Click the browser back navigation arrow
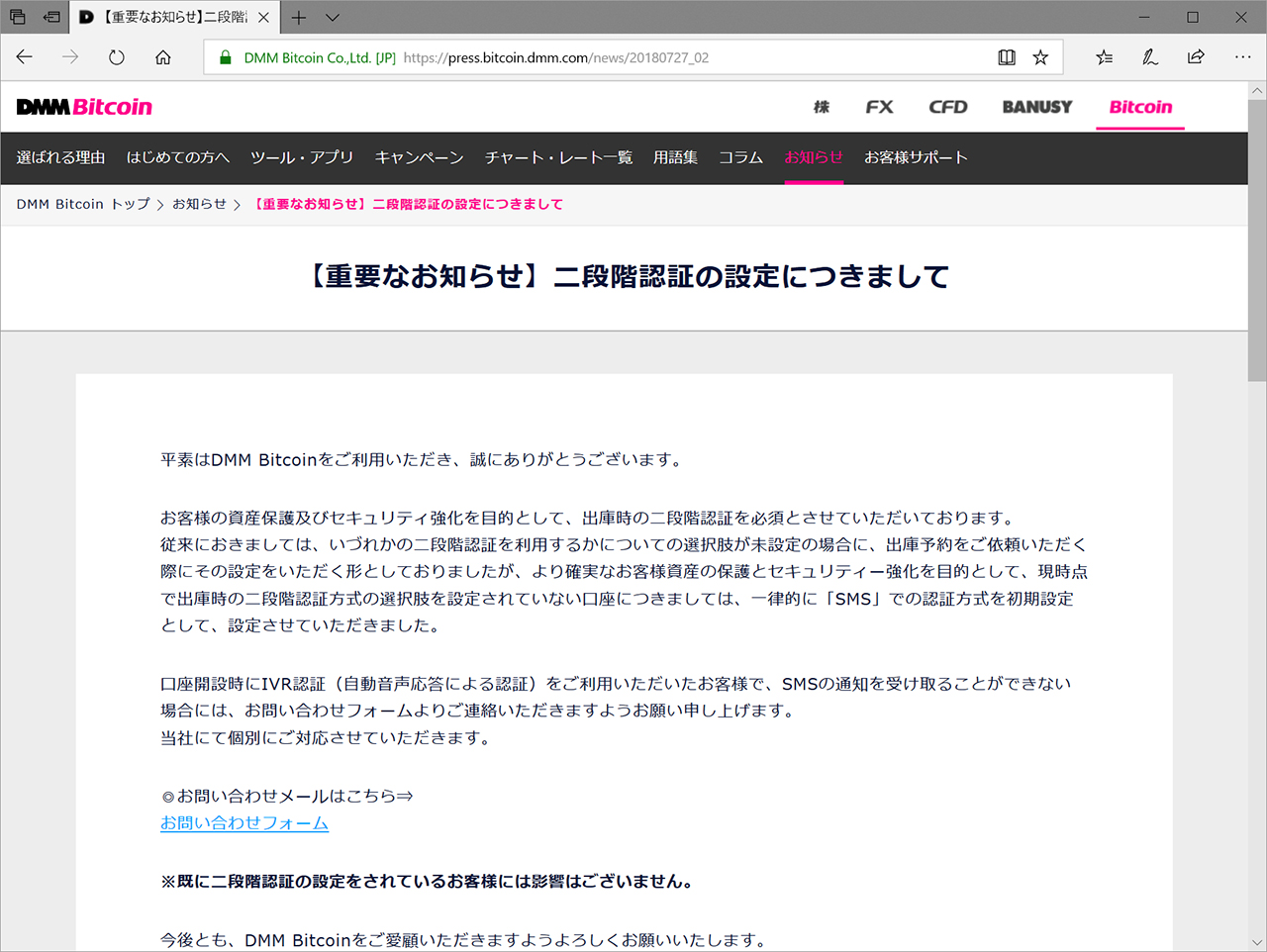 click(24, 56)
